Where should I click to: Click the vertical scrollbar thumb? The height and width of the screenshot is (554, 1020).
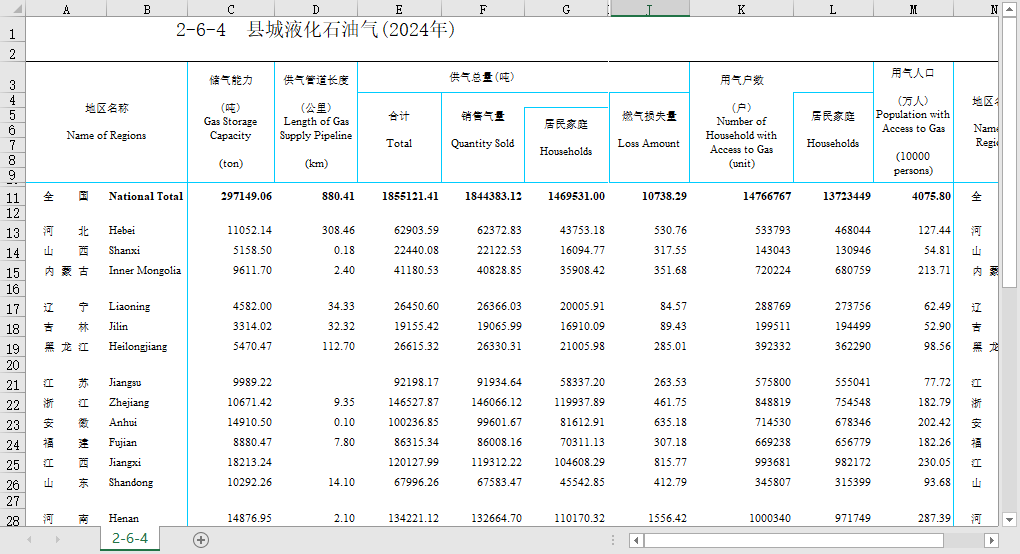coord(1009,152)
